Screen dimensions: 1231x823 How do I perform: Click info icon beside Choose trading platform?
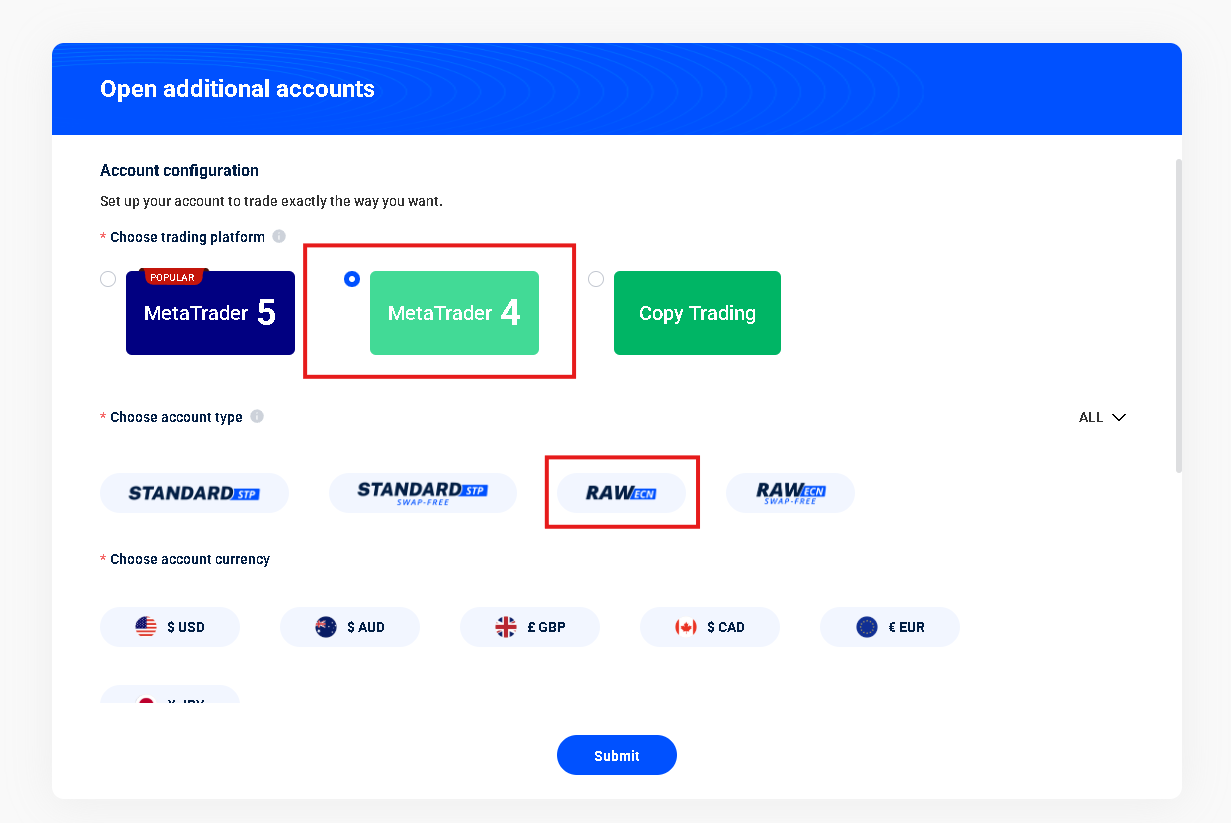tap(279, 237)
